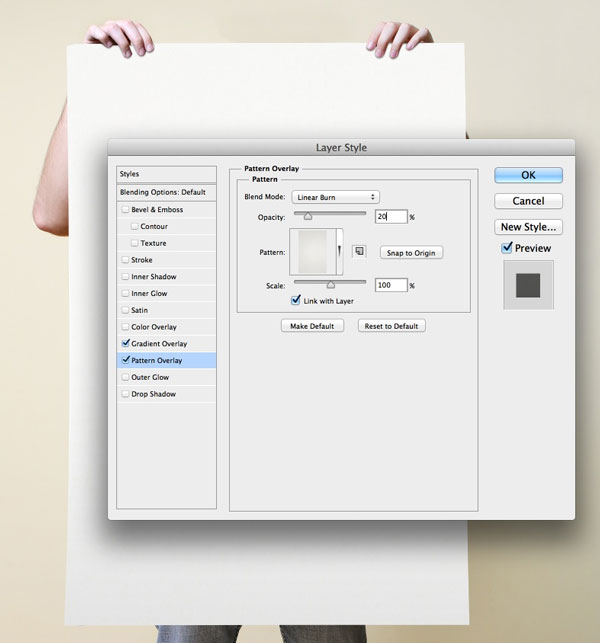The image size is (600, 643).
Task: Enable the Drop Shadow checkbox
Action: click(125, 394)
